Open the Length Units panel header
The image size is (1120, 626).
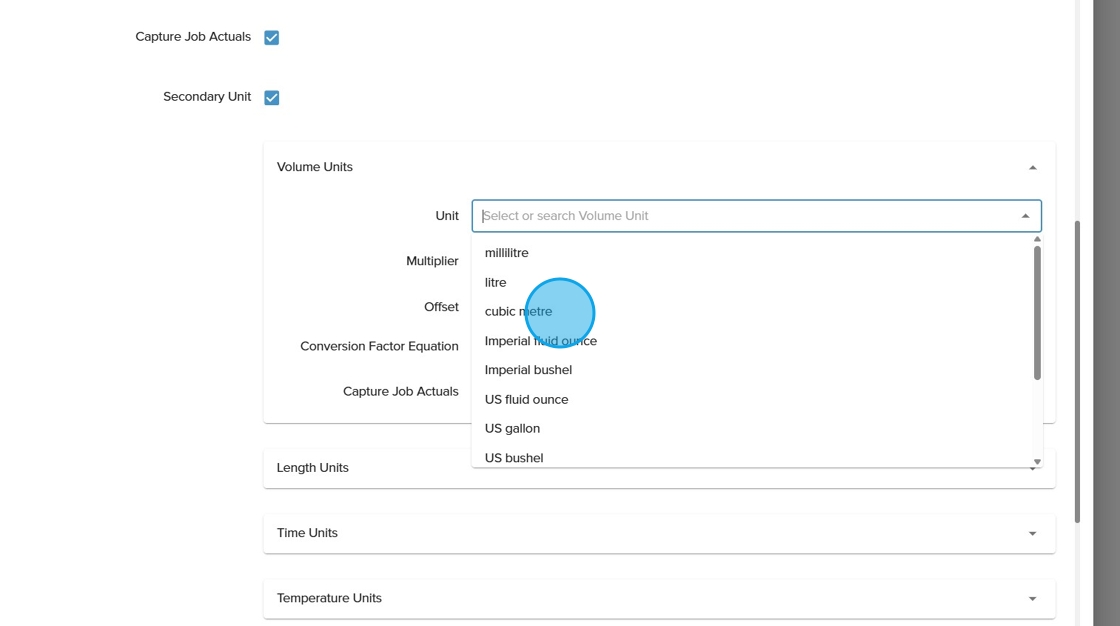(x=312, y=468)
